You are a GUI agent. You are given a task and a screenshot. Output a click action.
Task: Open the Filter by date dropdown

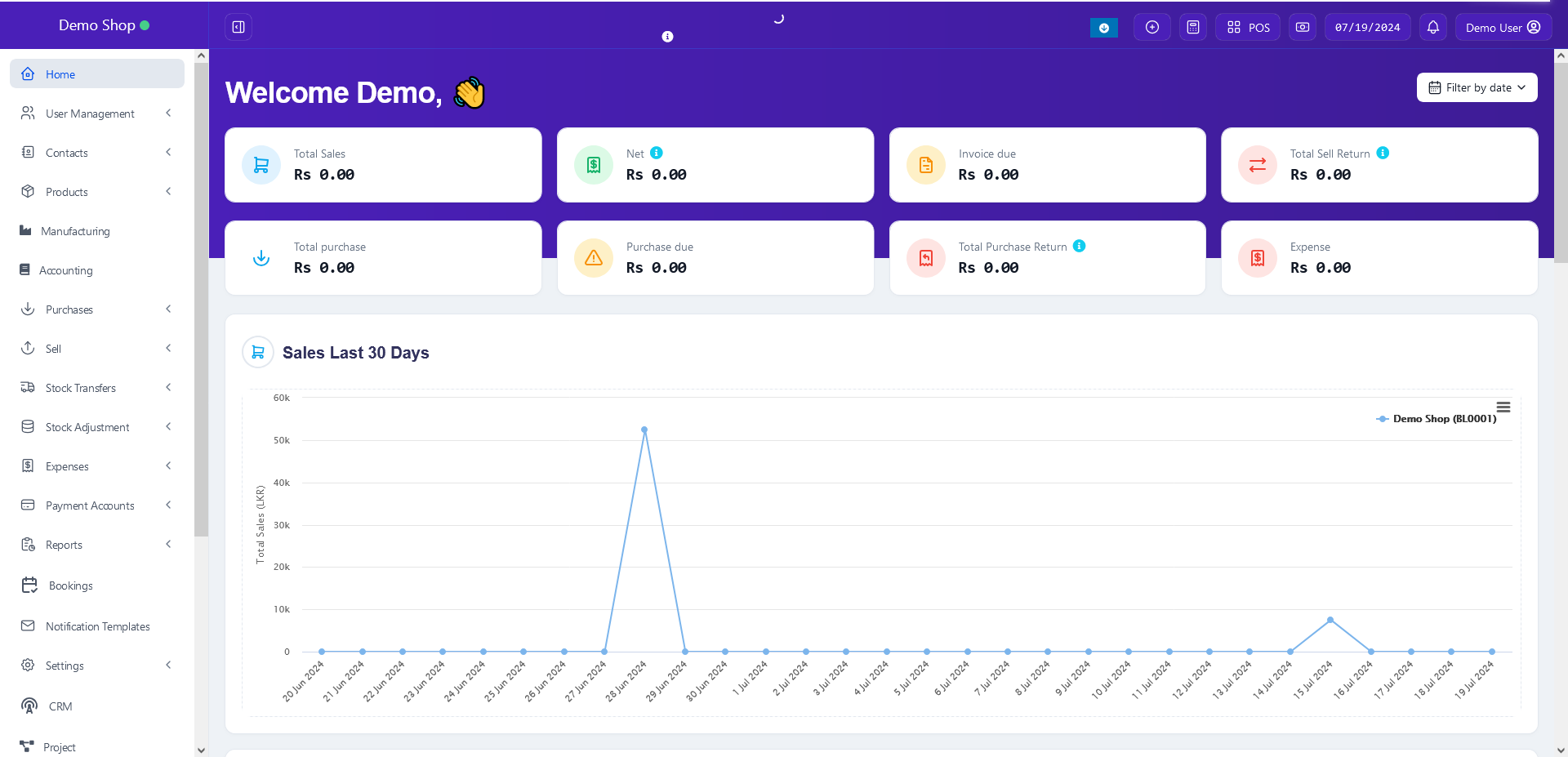(x=1477, y=87)
